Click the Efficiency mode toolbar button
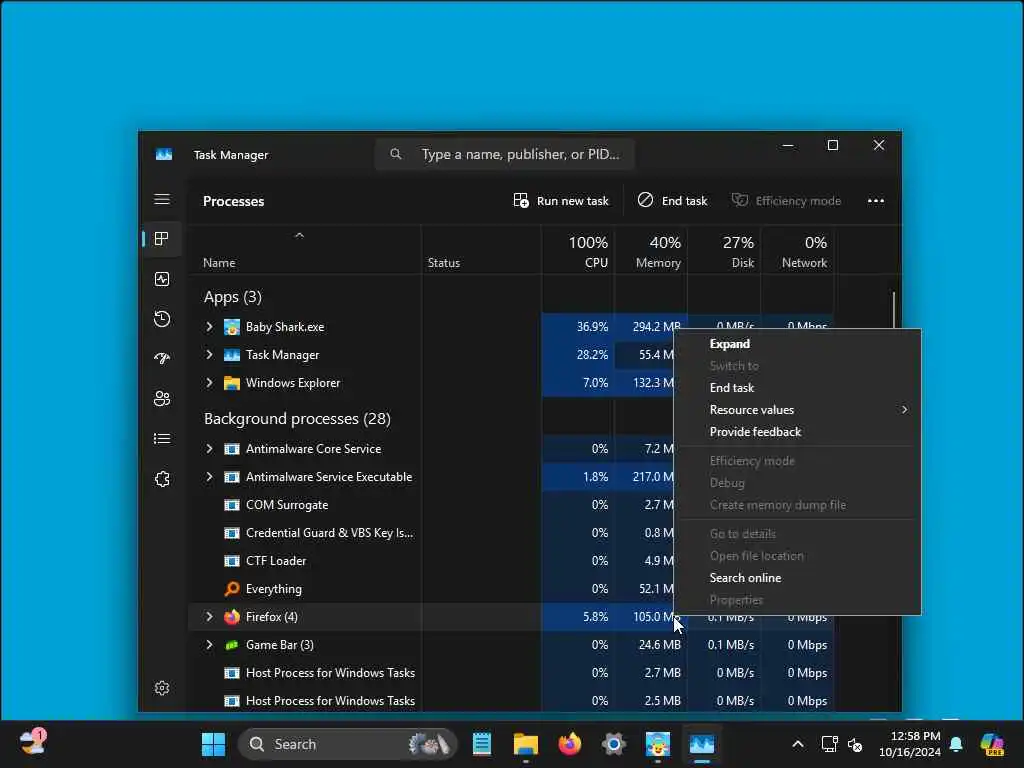 [x=786, y=200]
